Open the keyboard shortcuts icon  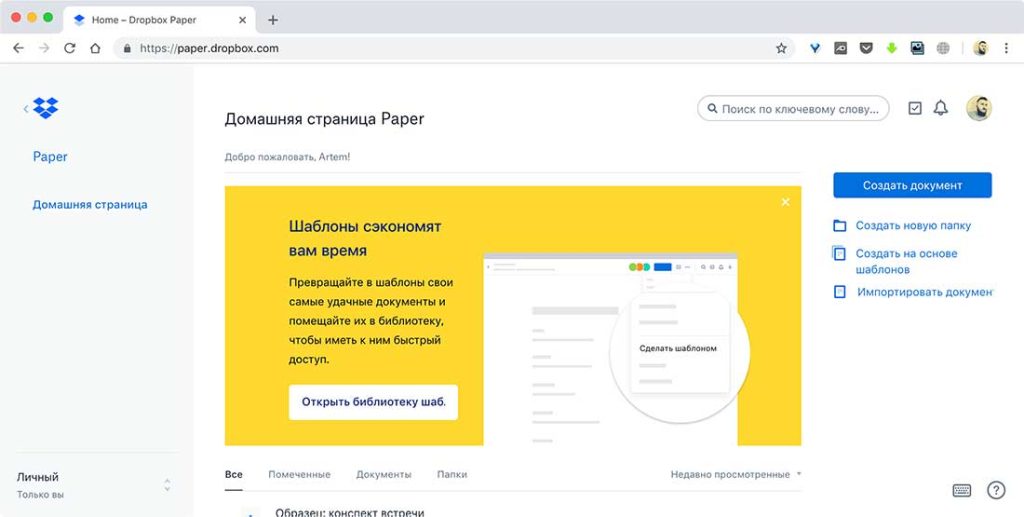961,491
